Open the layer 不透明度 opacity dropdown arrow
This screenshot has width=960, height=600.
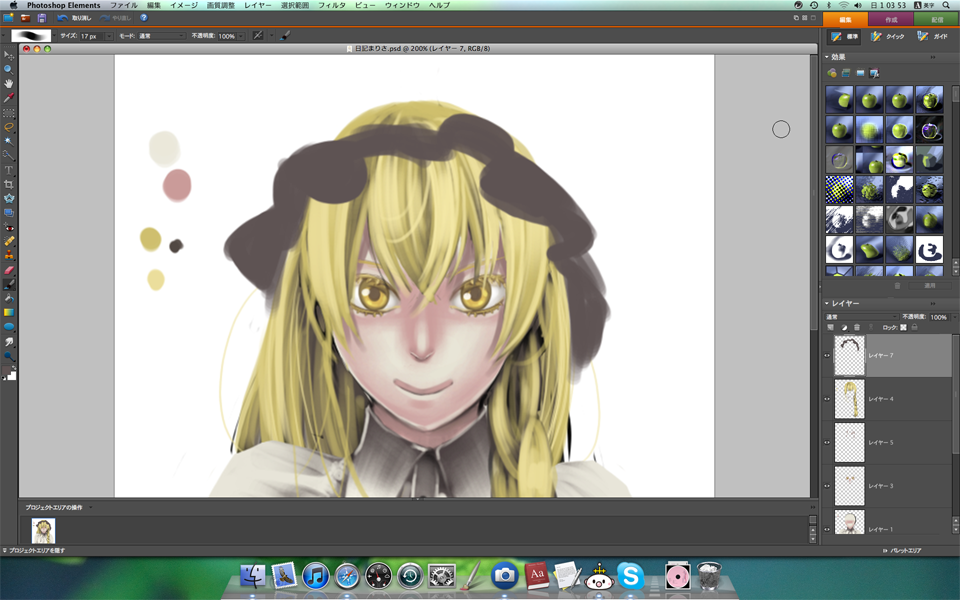(x=953, y=317)
